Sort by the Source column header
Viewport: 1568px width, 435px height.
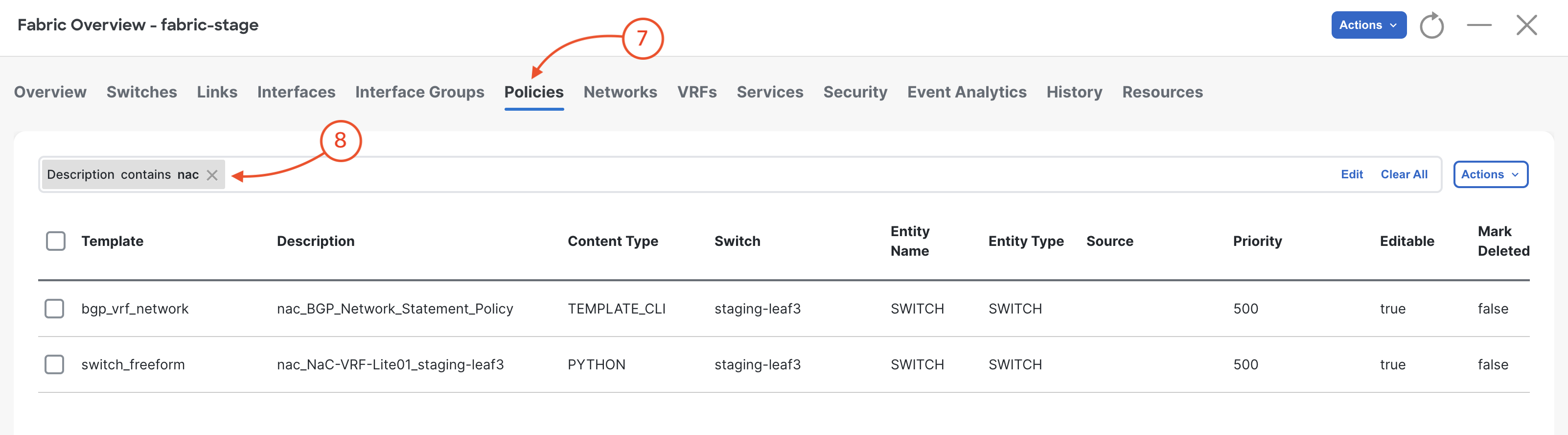tap(1109, 242)
